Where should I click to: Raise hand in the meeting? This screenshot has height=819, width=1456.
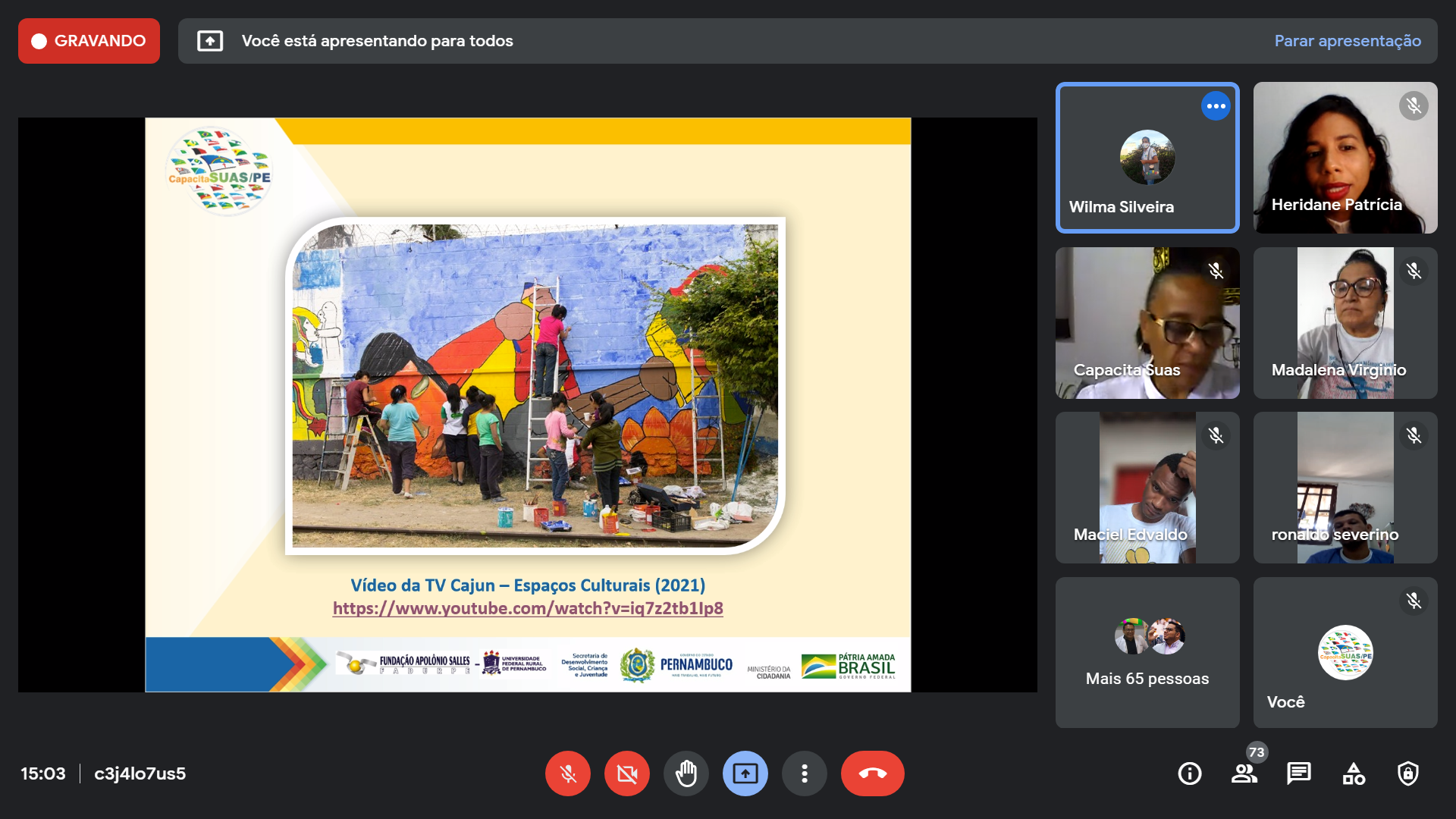686,773
